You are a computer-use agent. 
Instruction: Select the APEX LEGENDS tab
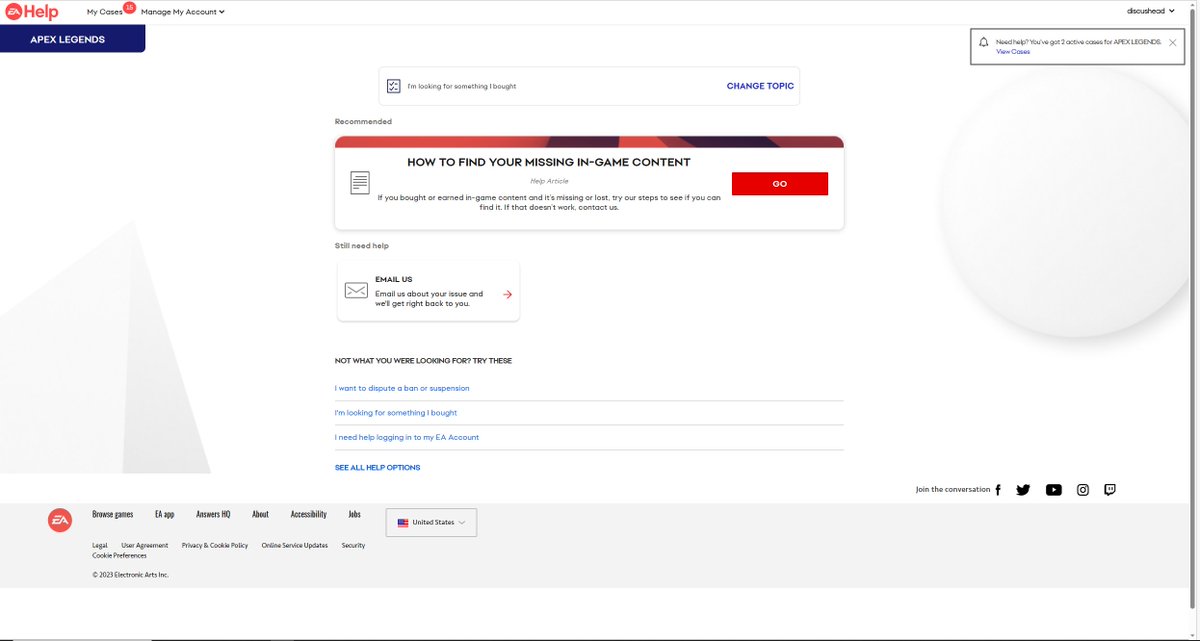pyautogui.click(x=72, y=39)
